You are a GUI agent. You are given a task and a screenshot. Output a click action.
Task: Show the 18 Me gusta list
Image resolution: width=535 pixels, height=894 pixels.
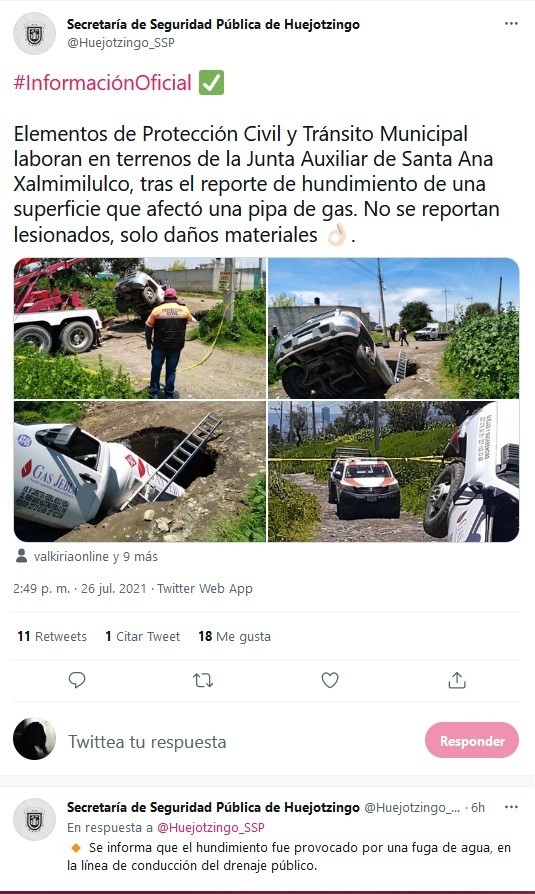[x=234, y=636]
